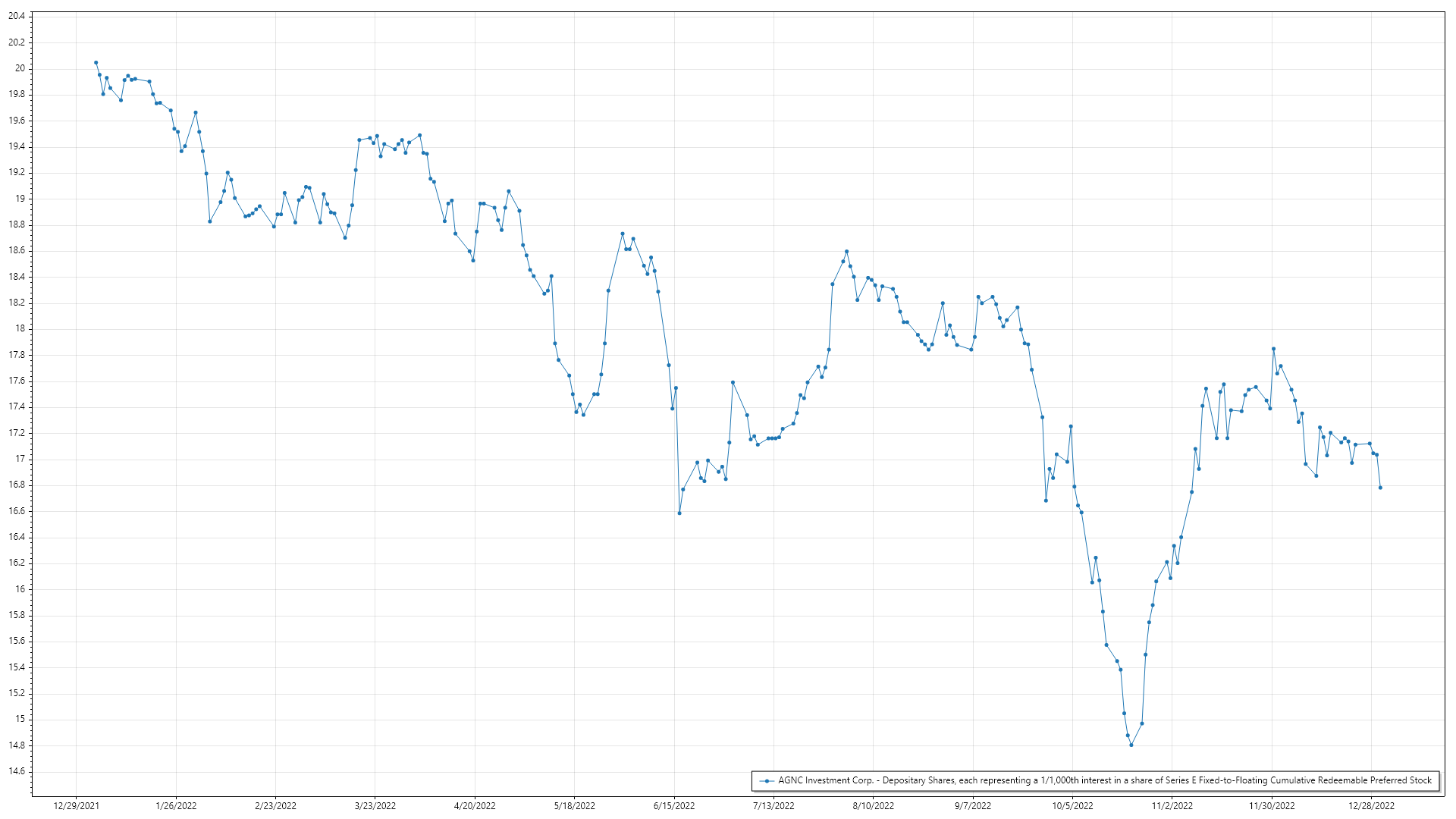
Task: Click the 14.6 y-axis value label
Action: click(17, 771)
